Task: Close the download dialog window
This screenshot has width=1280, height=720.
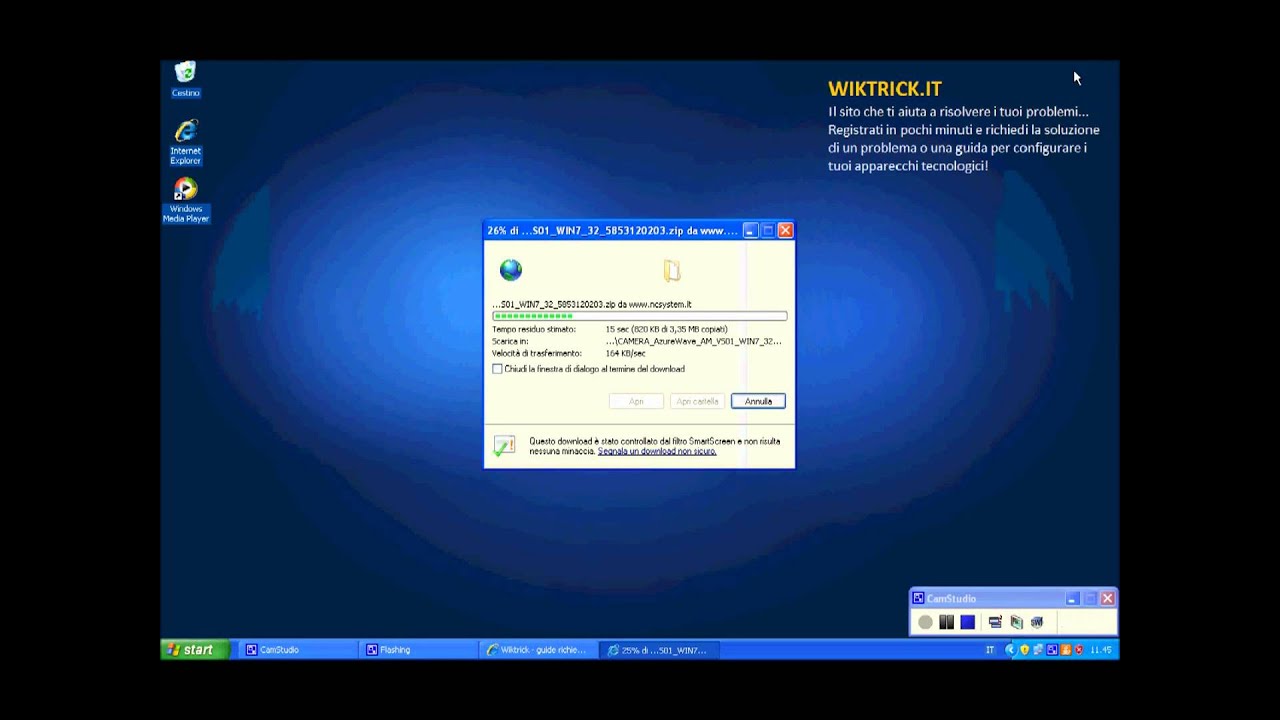Action: (x=785, y=230)
